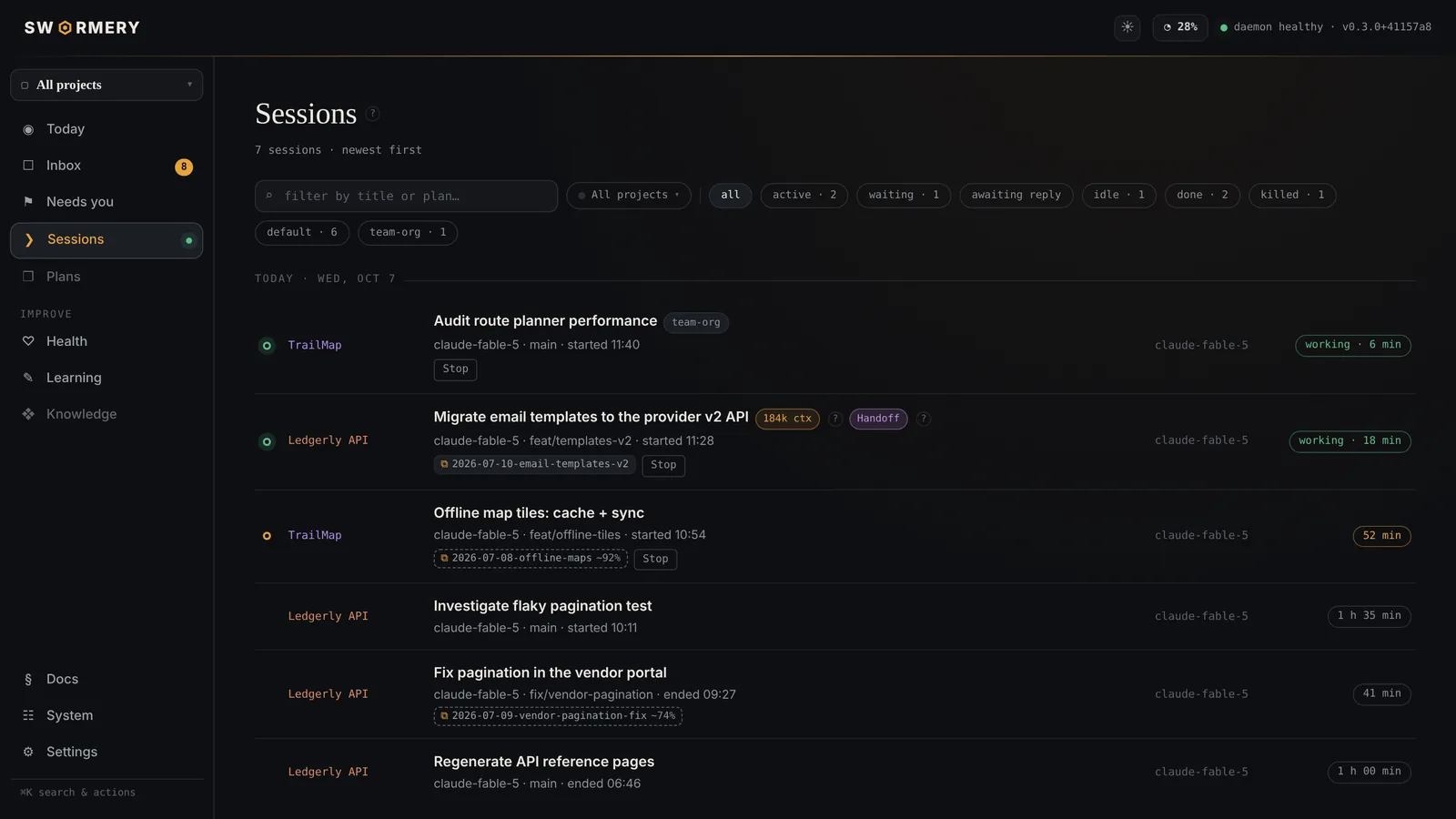
Task: Focus the filter by title or plan field
Action: tap(406, 196)
